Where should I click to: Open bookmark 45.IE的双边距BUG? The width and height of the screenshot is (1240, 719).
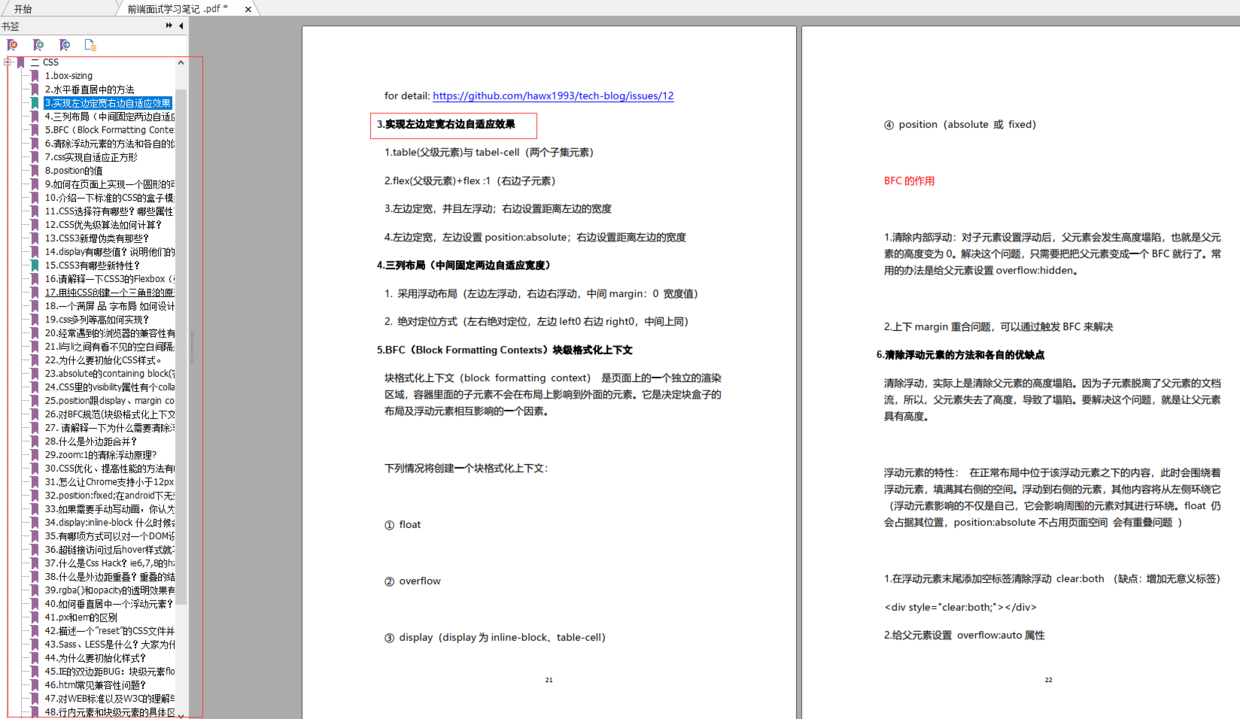click(x=109, y=672)
